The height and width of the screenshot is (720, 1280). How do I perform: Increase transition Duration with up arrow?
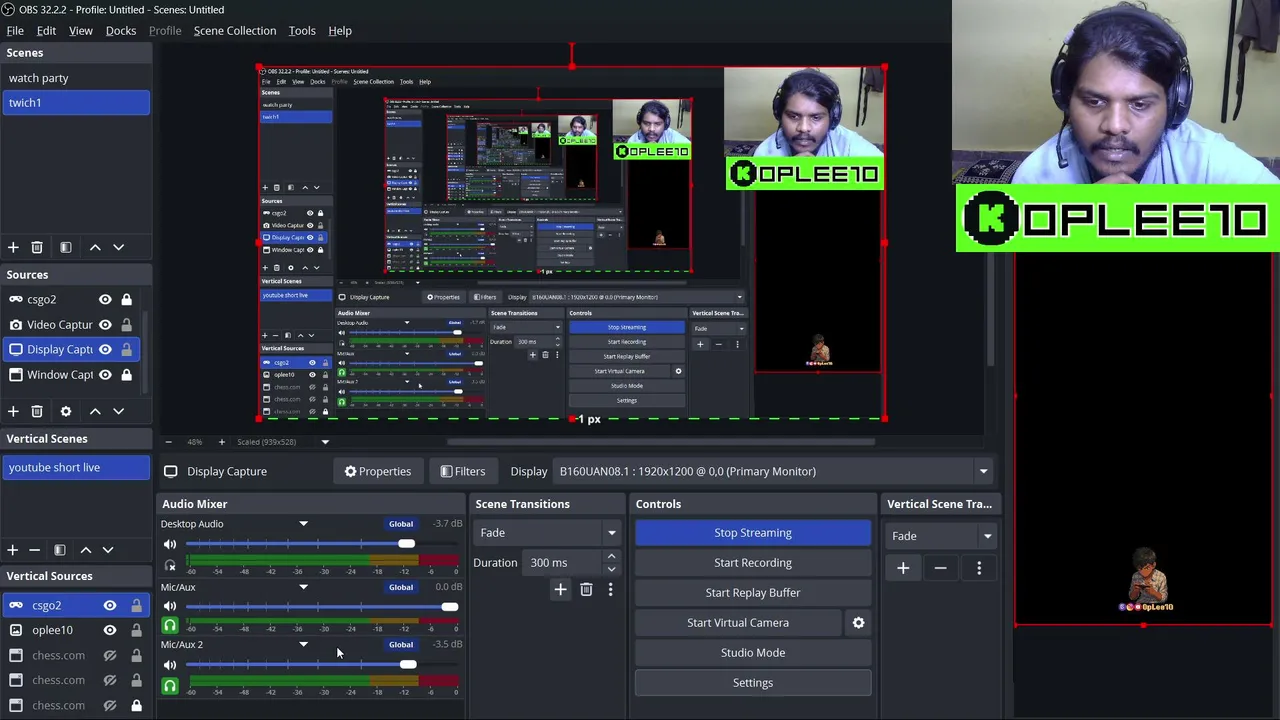pos(611,557)
